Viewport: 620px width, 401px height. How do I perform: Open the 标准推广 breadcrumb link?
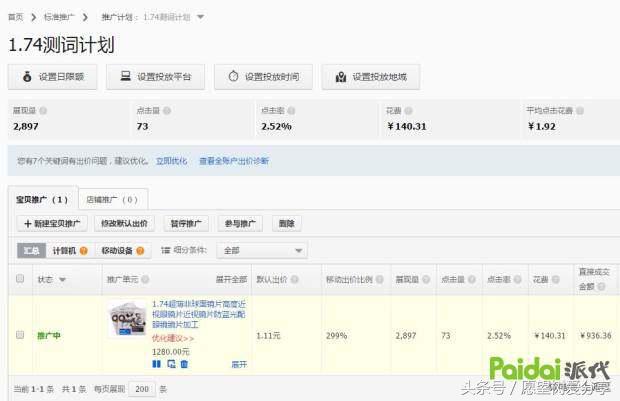tap(59, 17)
